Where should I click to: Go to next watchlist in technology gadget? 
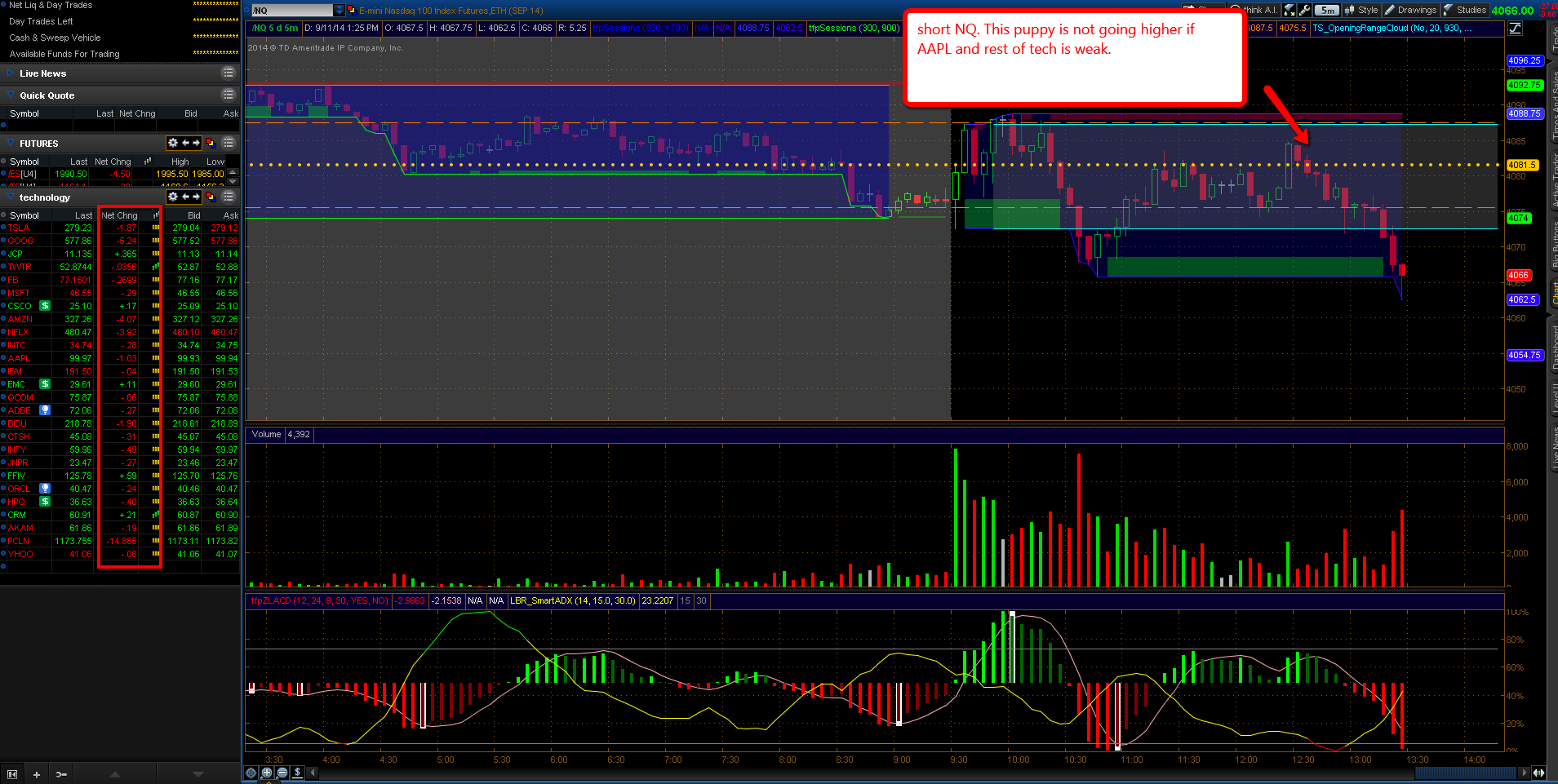click(196, 197)
